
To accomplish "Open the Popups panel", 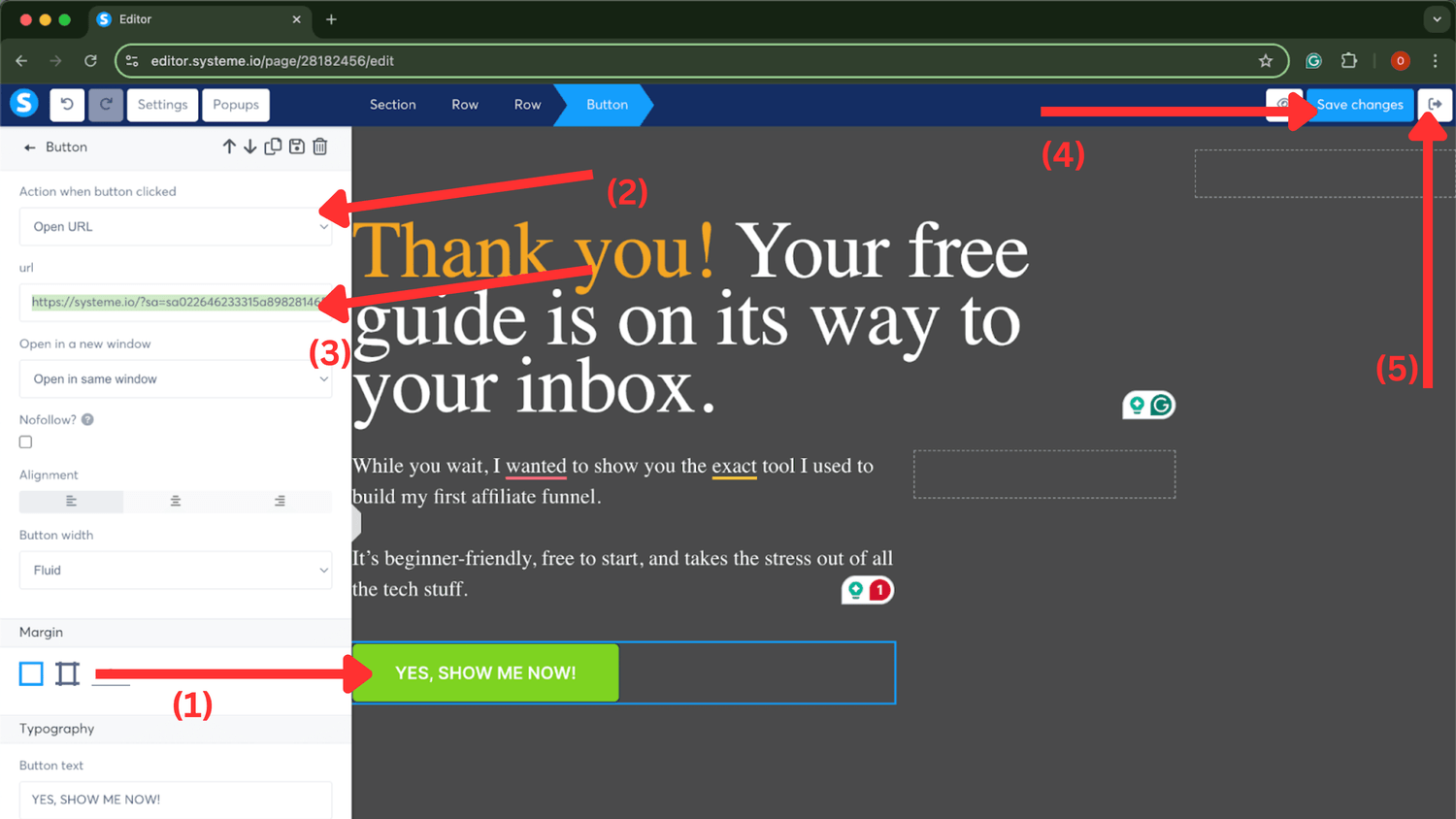I will [x=236, y=105].
